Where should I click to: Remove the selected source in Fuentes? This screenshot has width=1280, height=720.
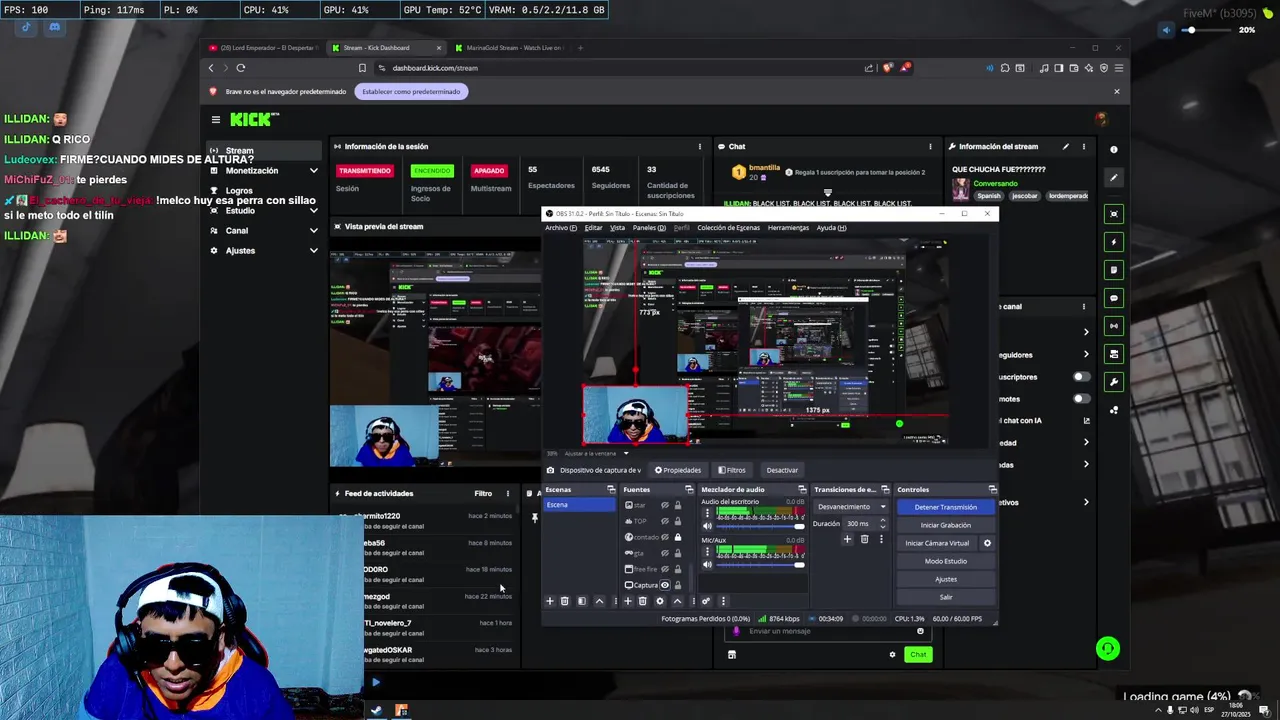point(643,601)
